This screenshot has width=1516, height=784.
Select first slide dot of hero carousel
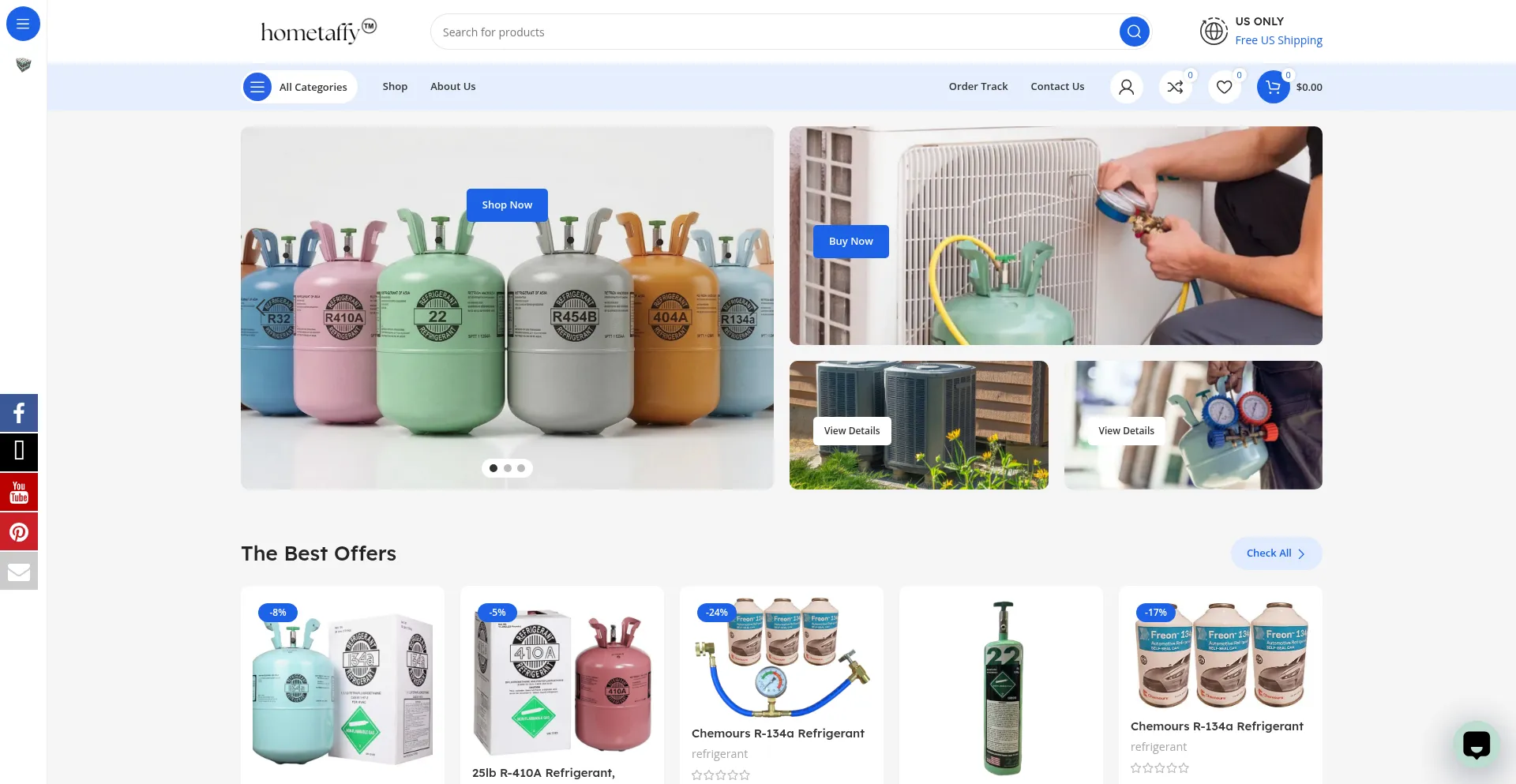pyautogui.click(x=493, y=468)
